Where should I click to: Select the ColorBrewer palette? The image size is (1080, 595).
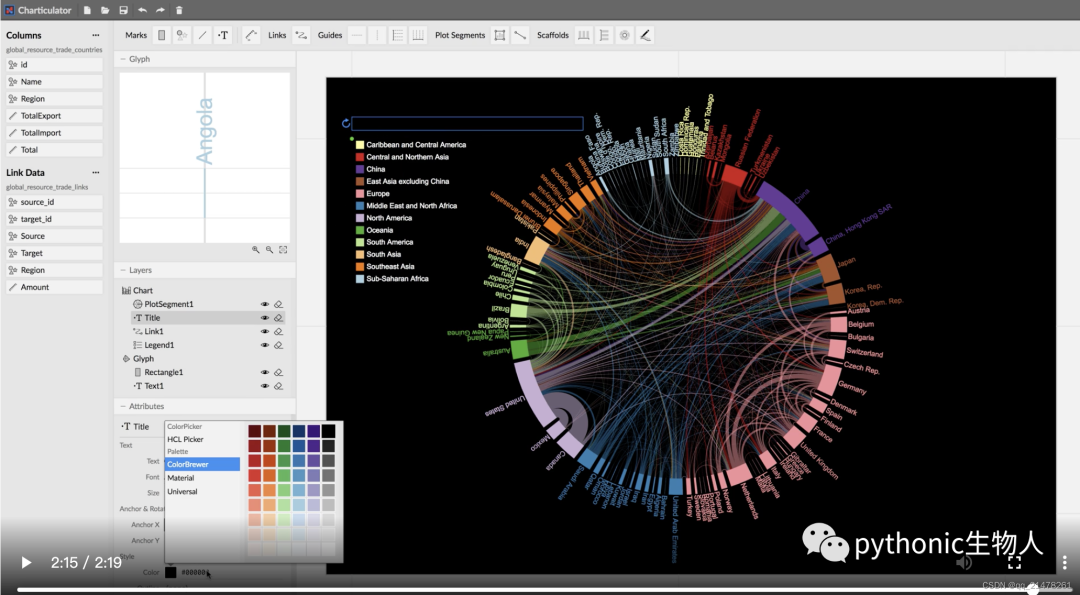point(202,464)
